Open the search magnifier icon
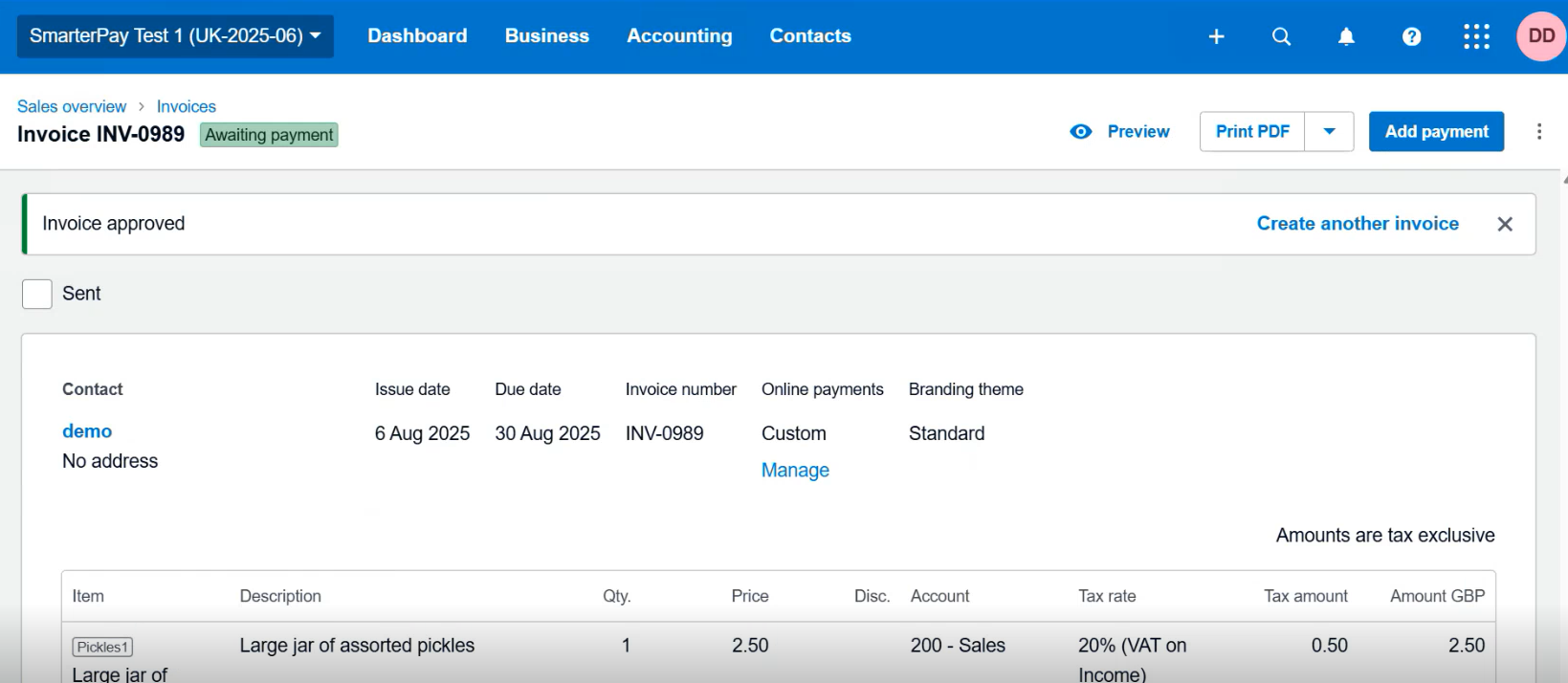1568x683 pixels. point(1281,36)
